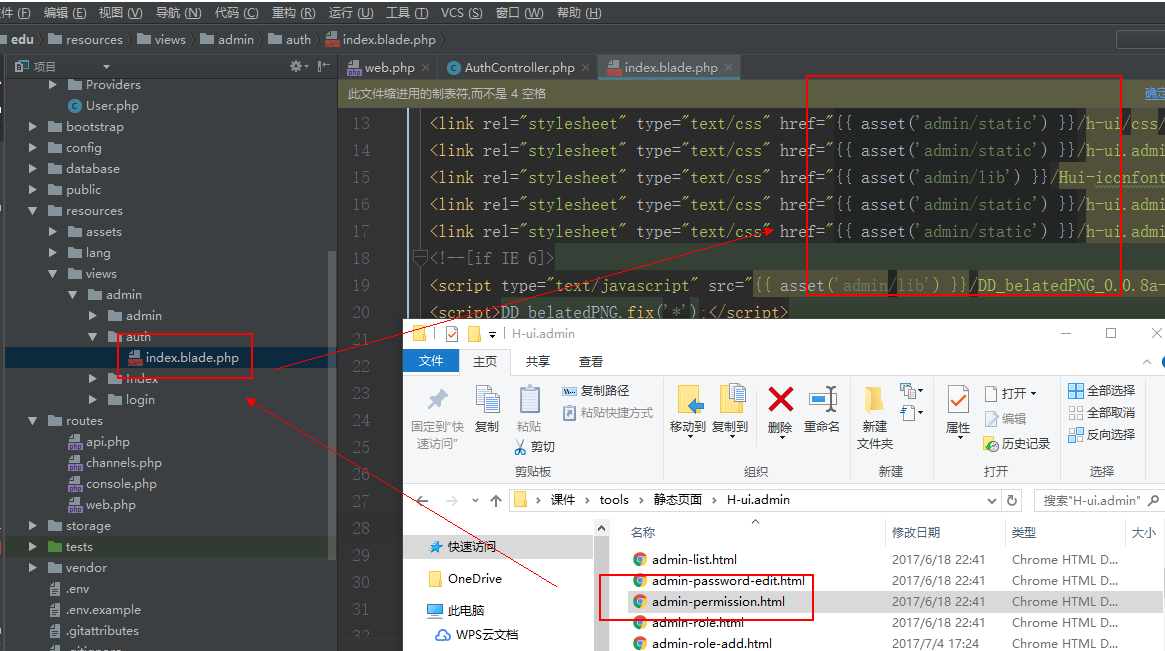Click the Properties (属性) icon in ribbon

tap(958, 401)
